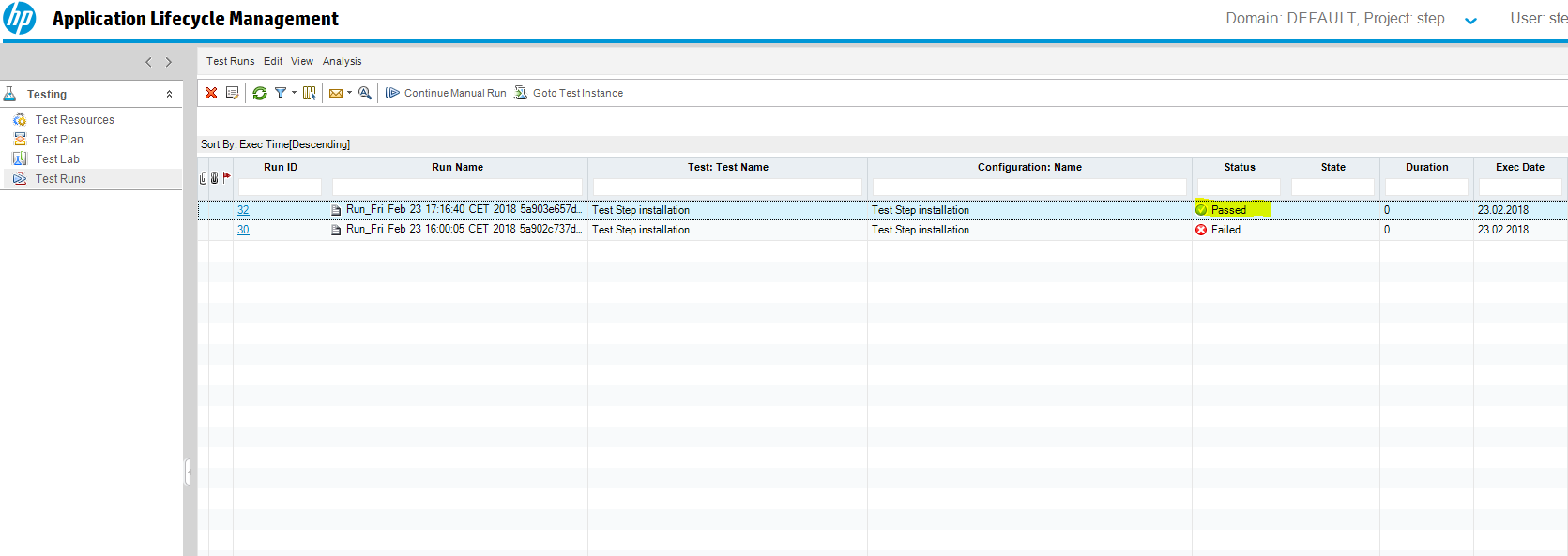Sort by Configuration: Name column header

pyautogui.click(x=1029, y=167)
